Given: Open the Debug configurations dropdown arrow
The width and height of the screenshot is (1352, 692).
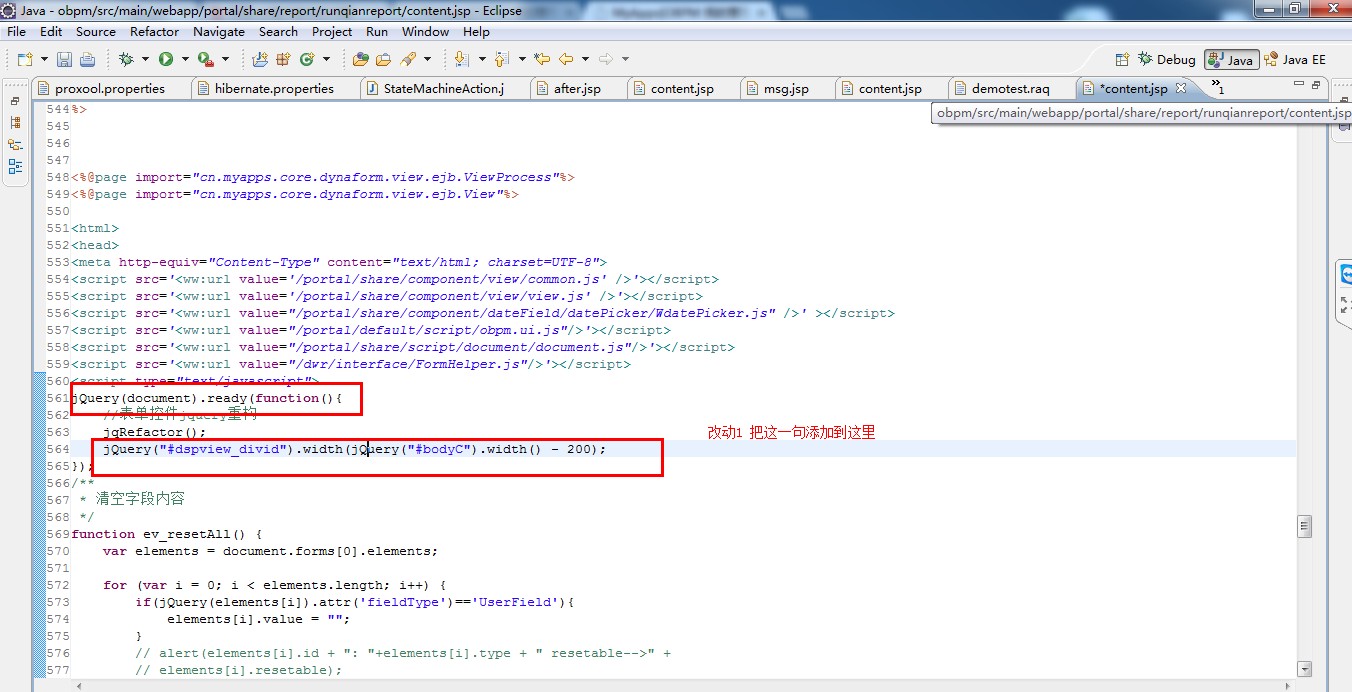Looking at the screenshot, I should [145, 59].
